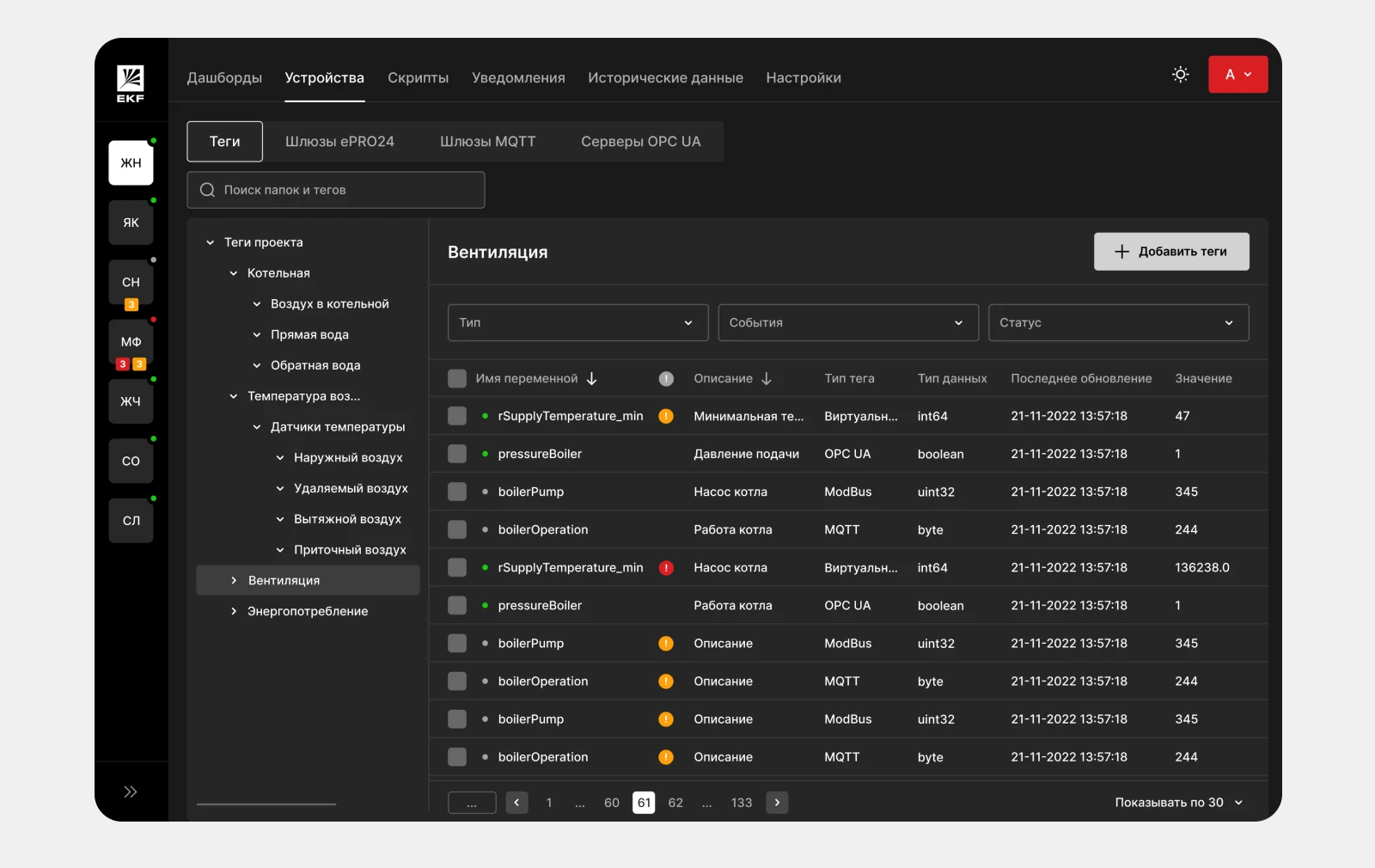This screenshot has height=868, width=1375.
Task: Go to previous page arrow
Action: 516,803
